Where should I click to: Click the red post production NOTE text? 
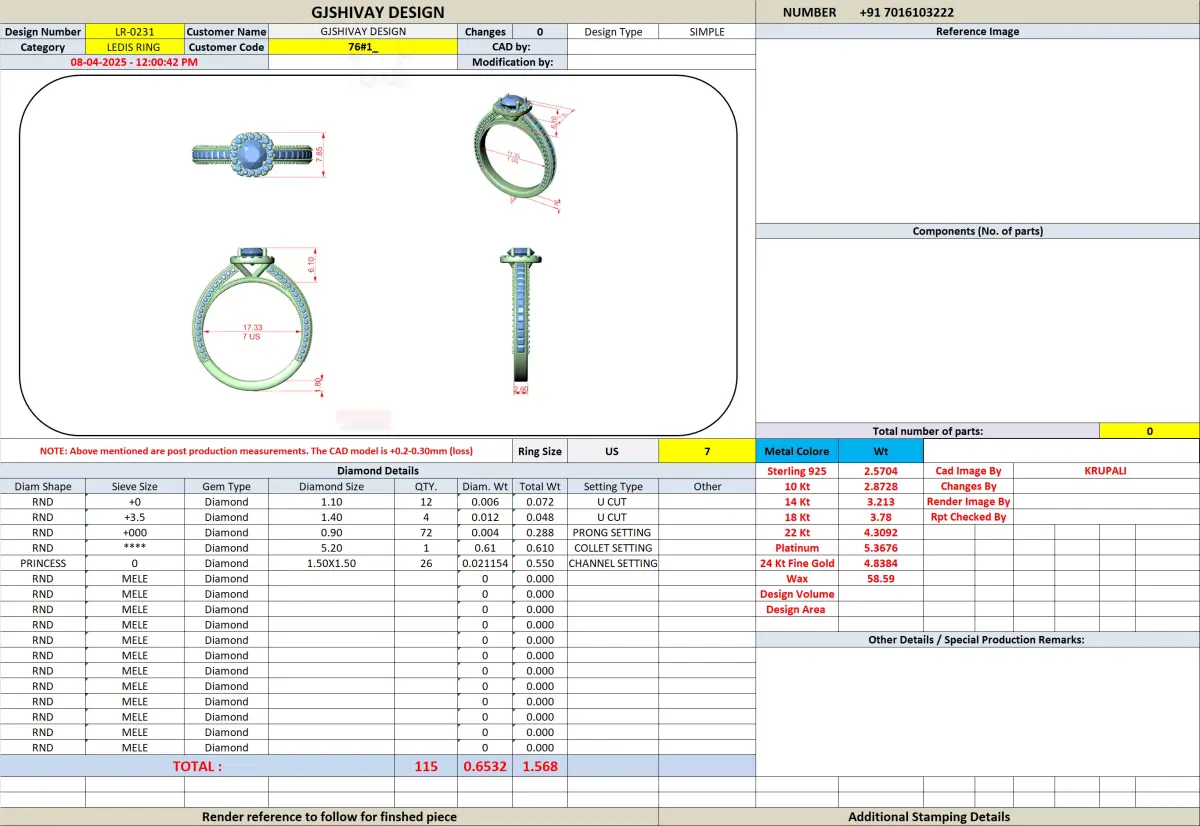click(256, 451)
